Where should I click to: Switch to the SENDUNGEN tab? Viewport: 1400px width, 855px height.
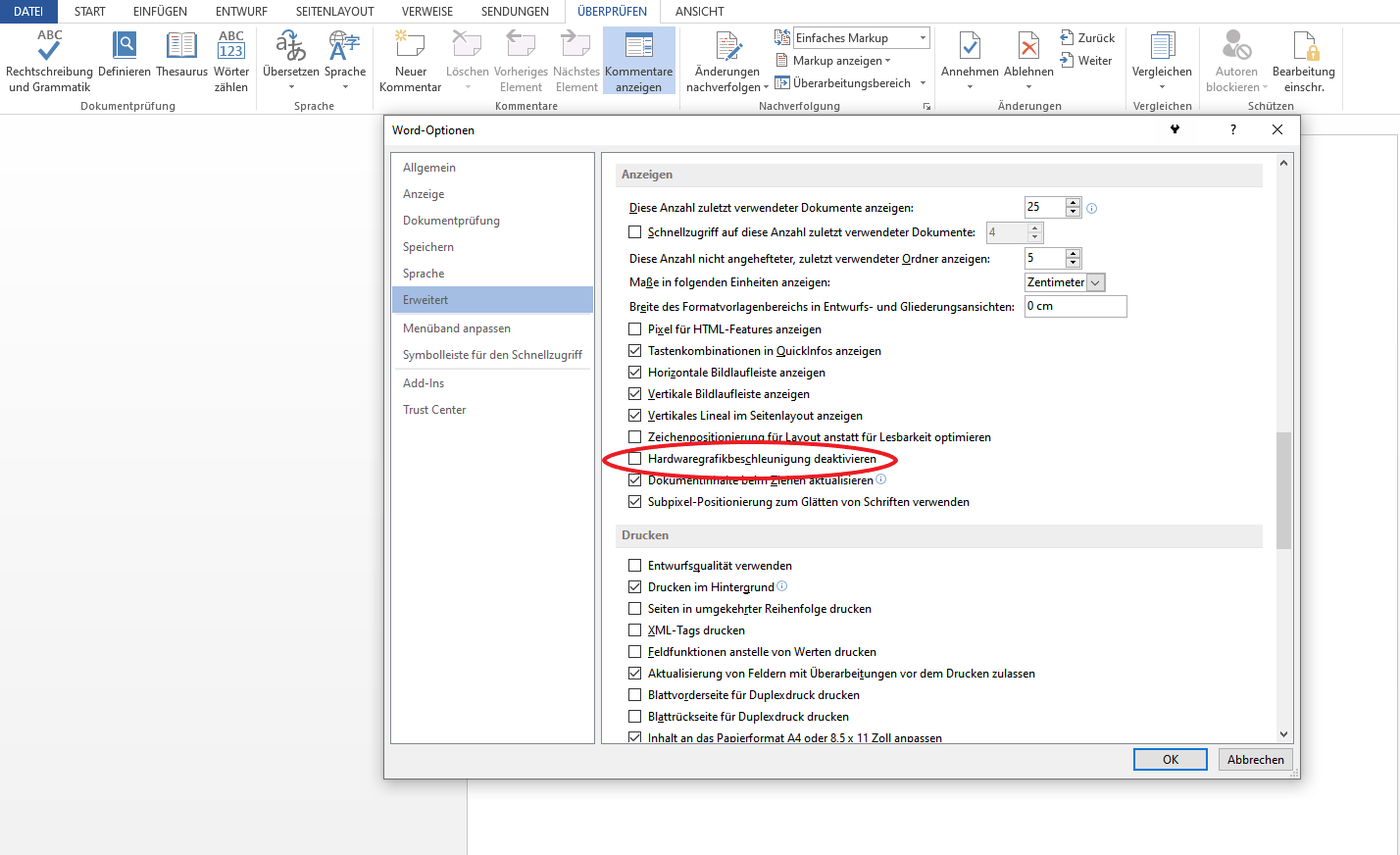[x=515, y=12]
